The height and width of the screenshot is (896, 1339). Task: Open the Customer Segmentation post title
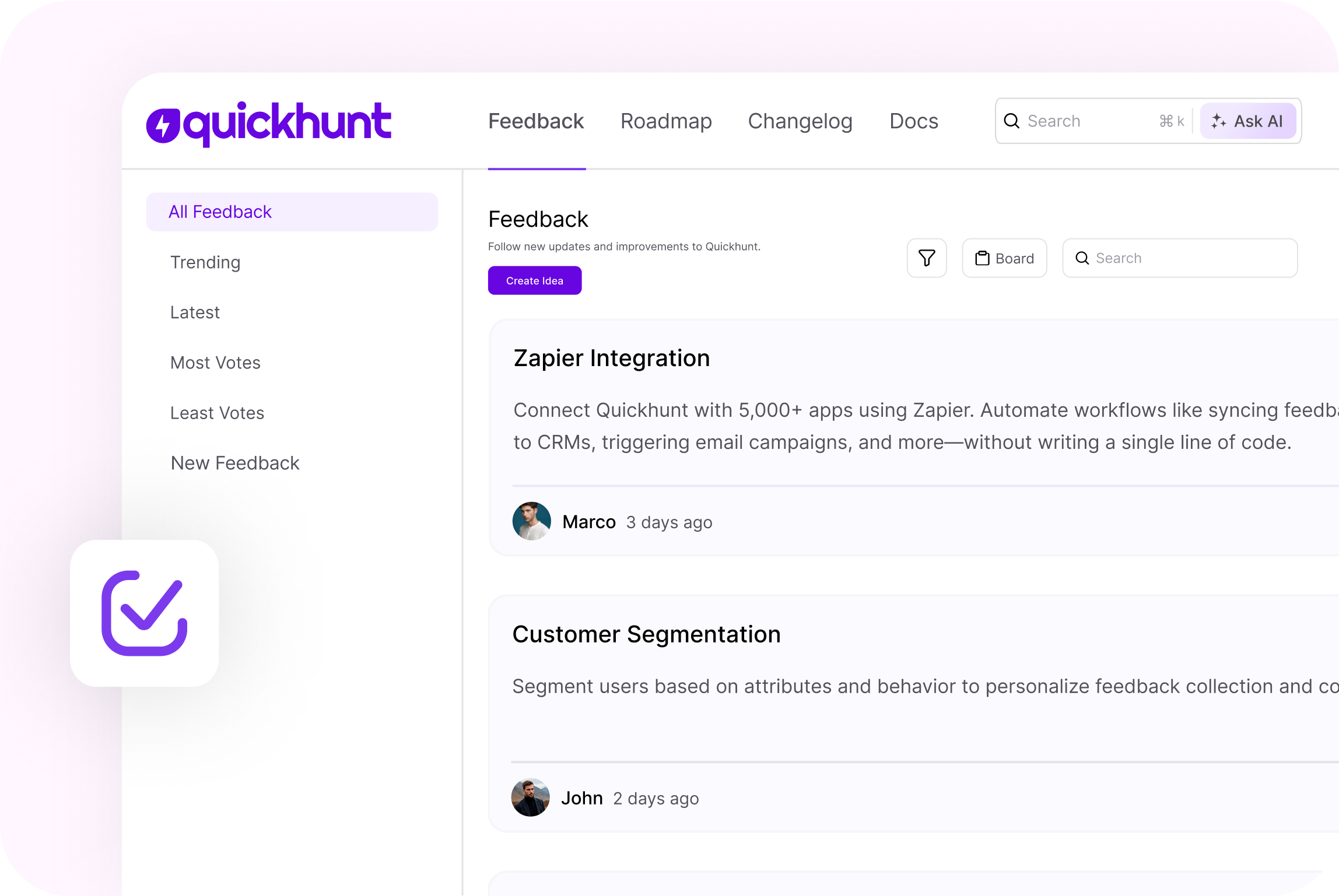pyautogui.click(x=646, y=634)
